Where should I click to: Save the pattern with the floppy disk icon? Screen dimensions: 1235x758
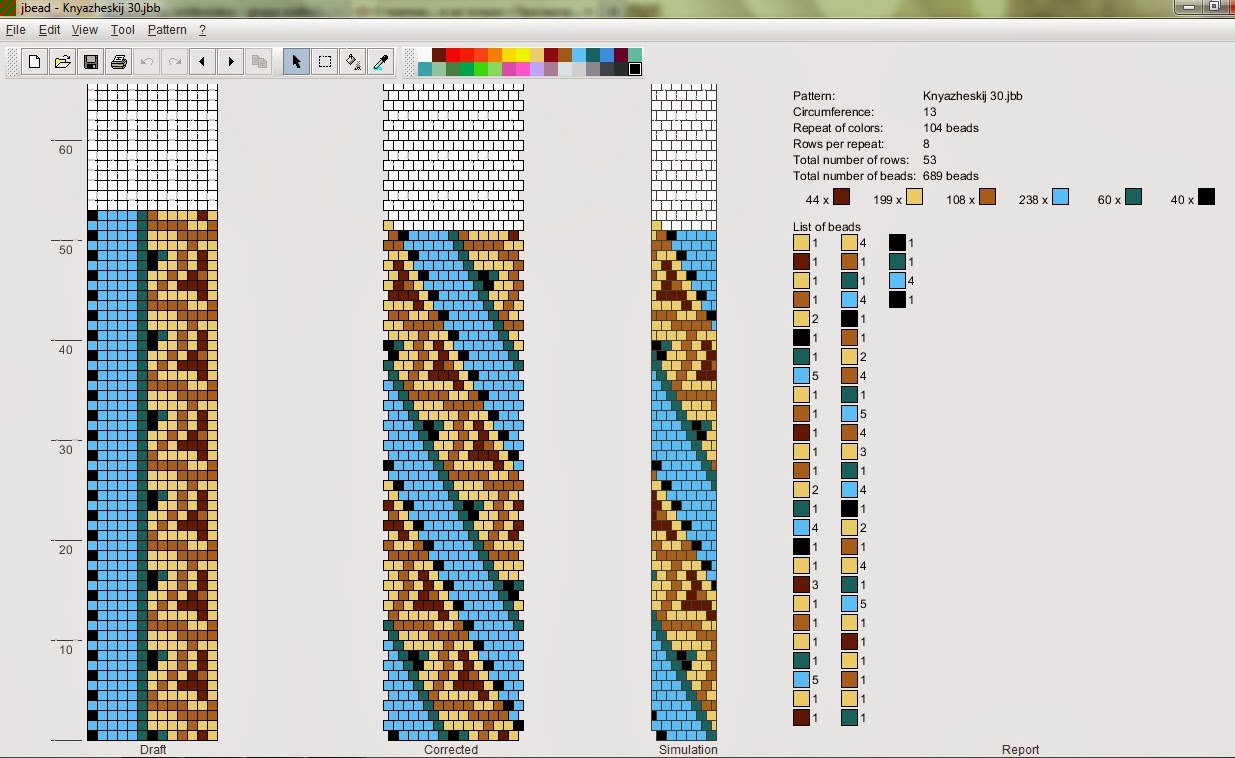tap(90, 62)
